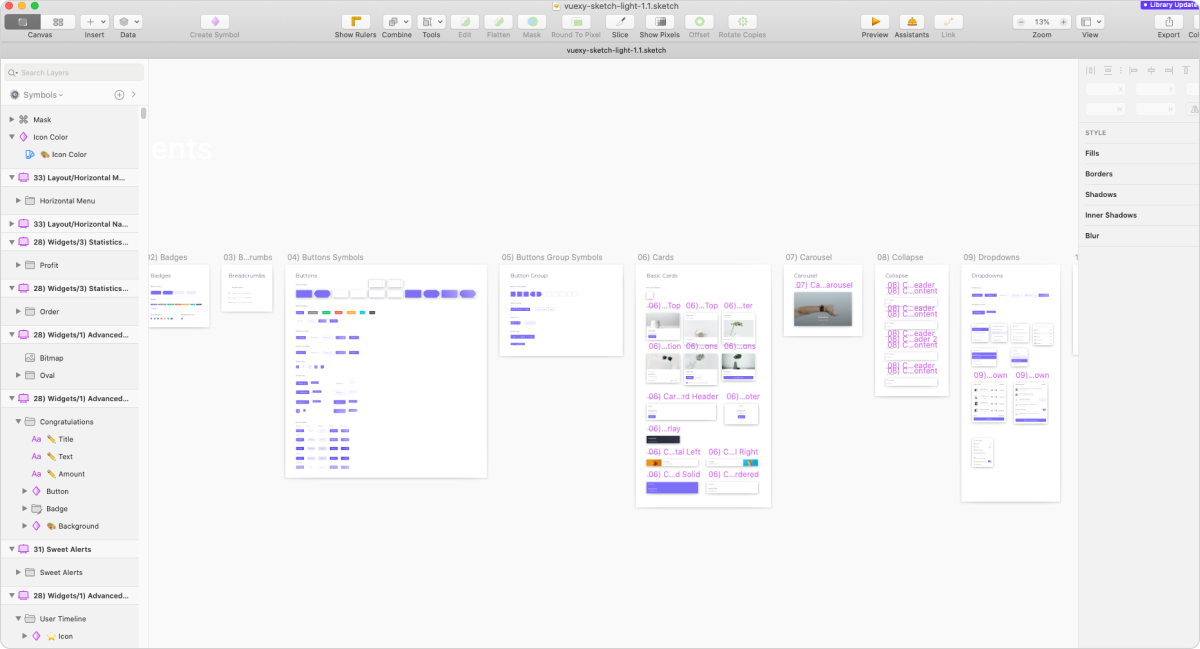Select the Sweet Alerts layer folder
This screenshot has width=1200, height=649.
tap(61, 573)
